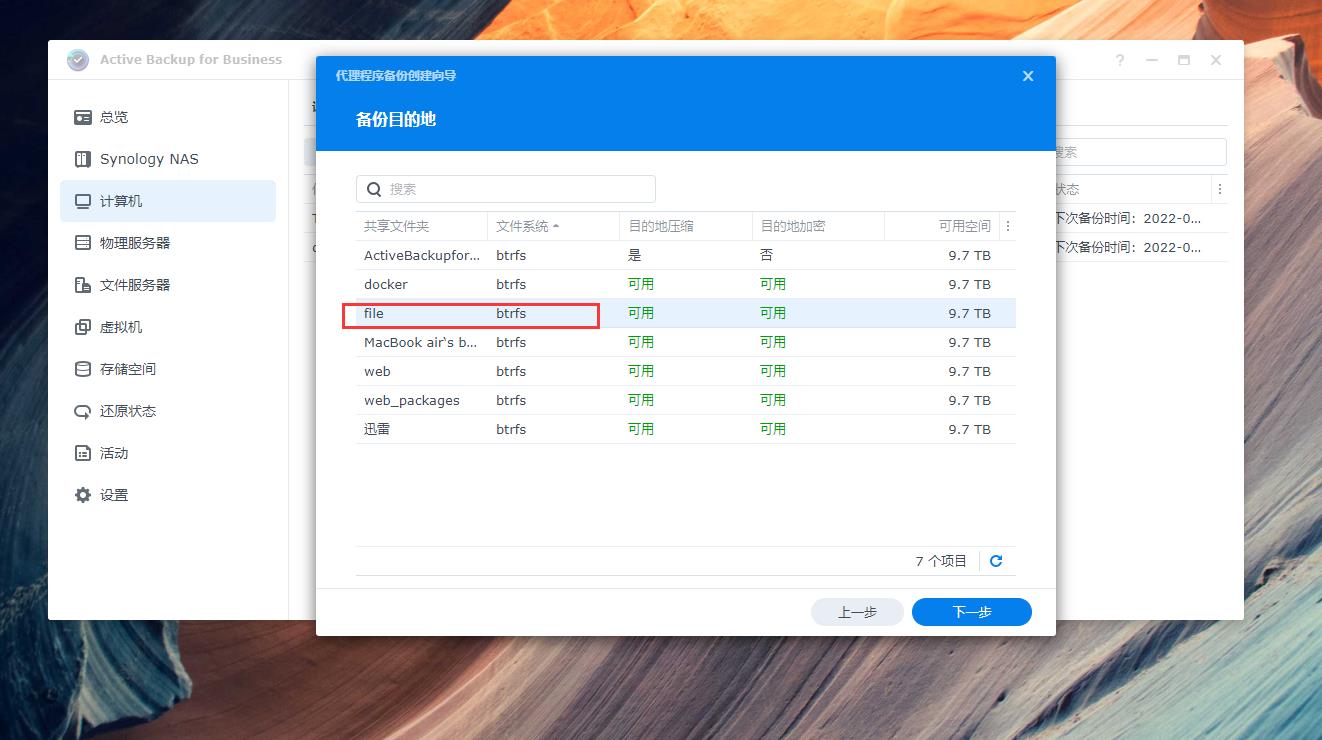Select the 还原状态 restore status icon

click(83, 411)
